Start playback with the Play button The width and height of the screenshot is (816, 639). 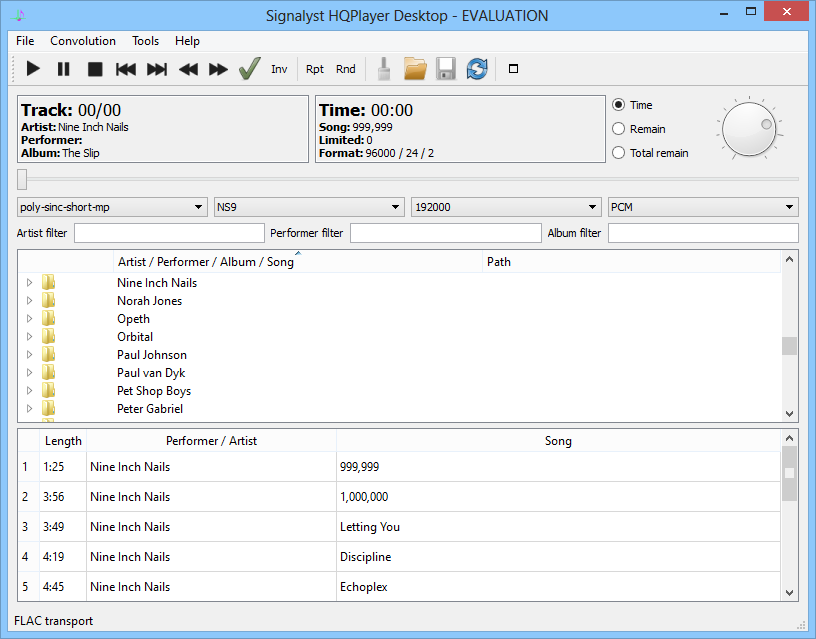(33, 68)
